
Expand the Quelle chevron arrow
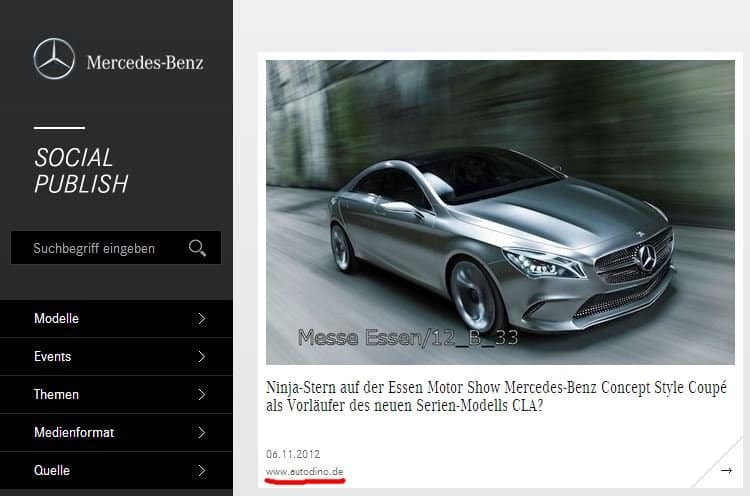(201, 471)
